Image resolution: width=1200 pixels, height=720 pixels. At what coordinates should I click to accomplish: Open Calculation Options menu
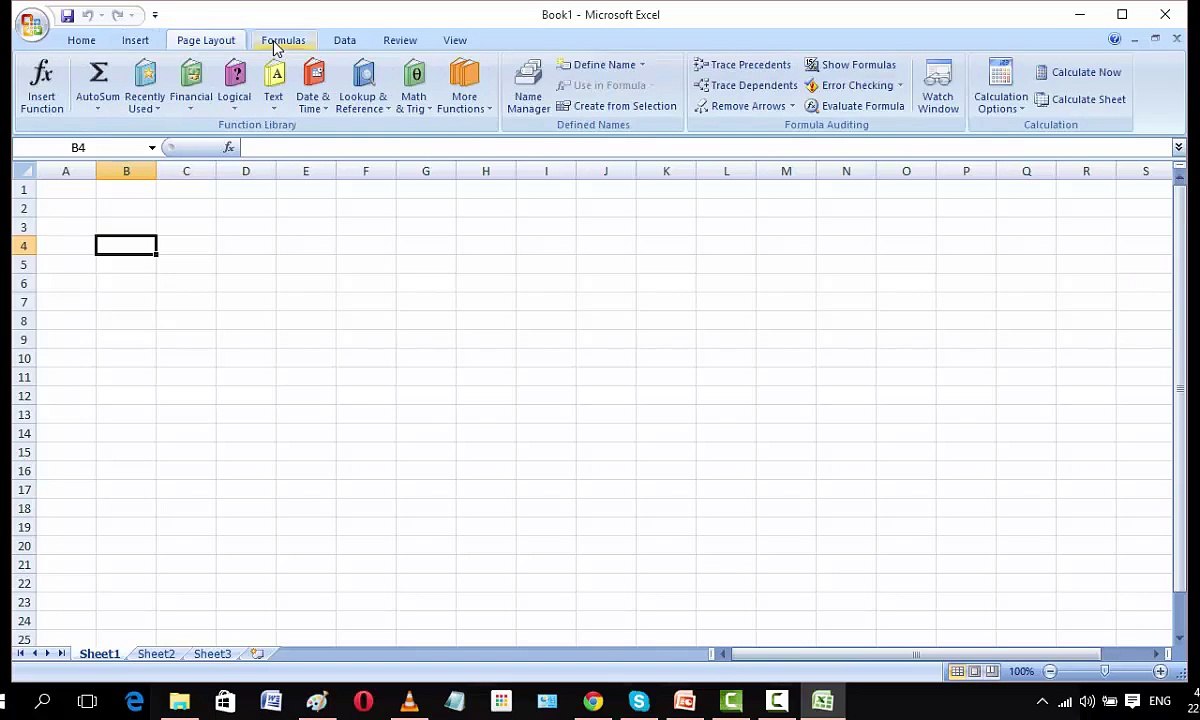click(1001, 87)
